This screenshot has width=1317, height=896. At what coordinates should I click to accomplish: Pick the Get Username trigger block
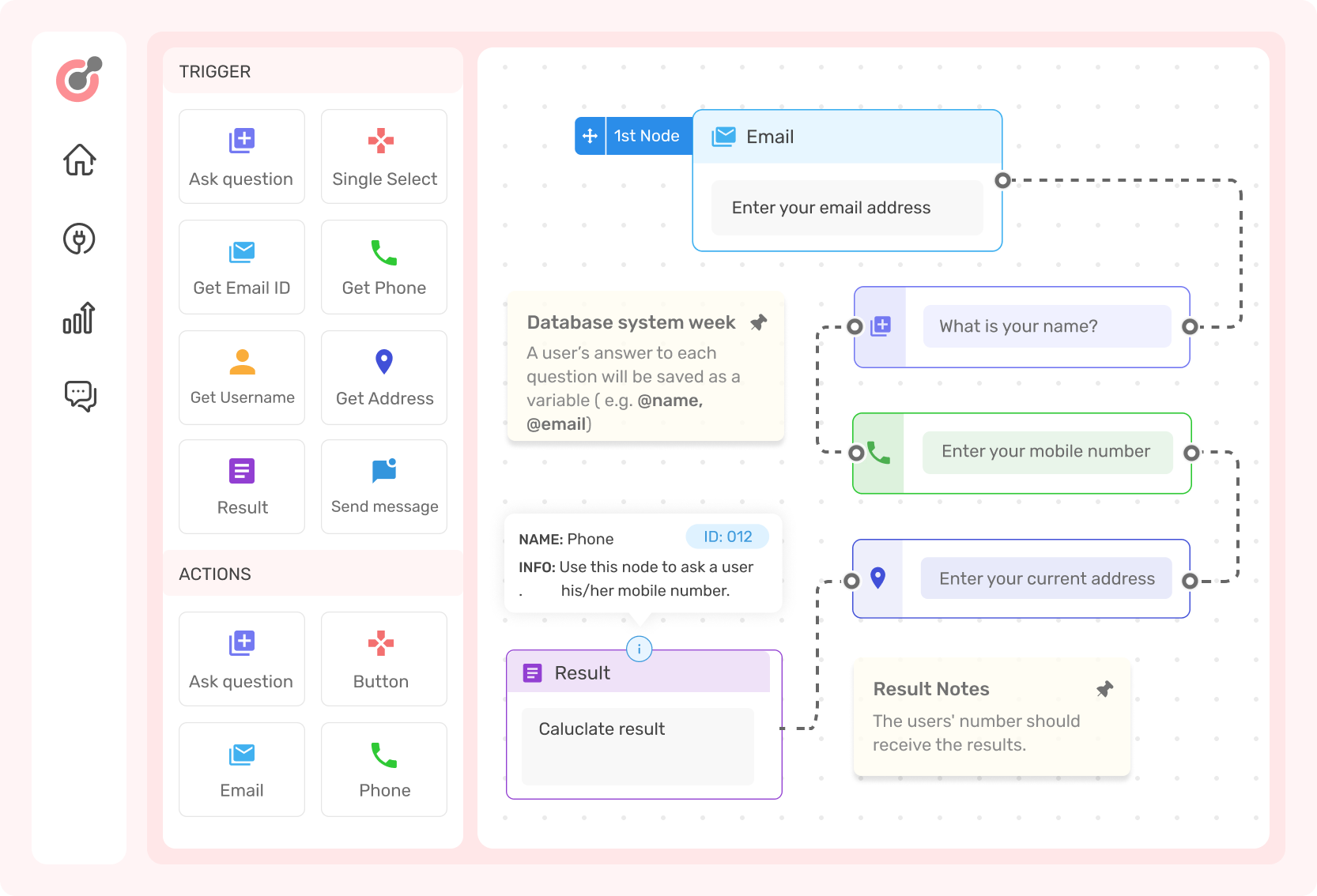242,378
